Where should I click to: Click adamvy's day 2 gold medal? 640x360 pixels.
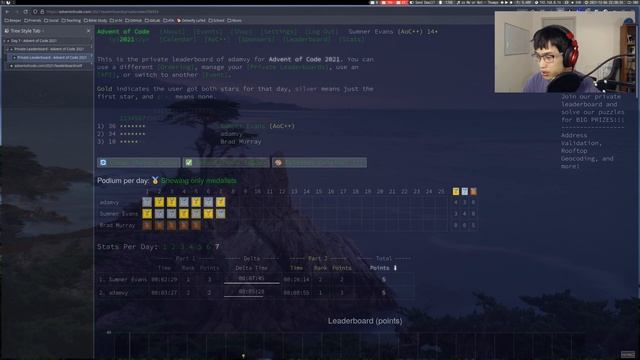tap(159, 202)
